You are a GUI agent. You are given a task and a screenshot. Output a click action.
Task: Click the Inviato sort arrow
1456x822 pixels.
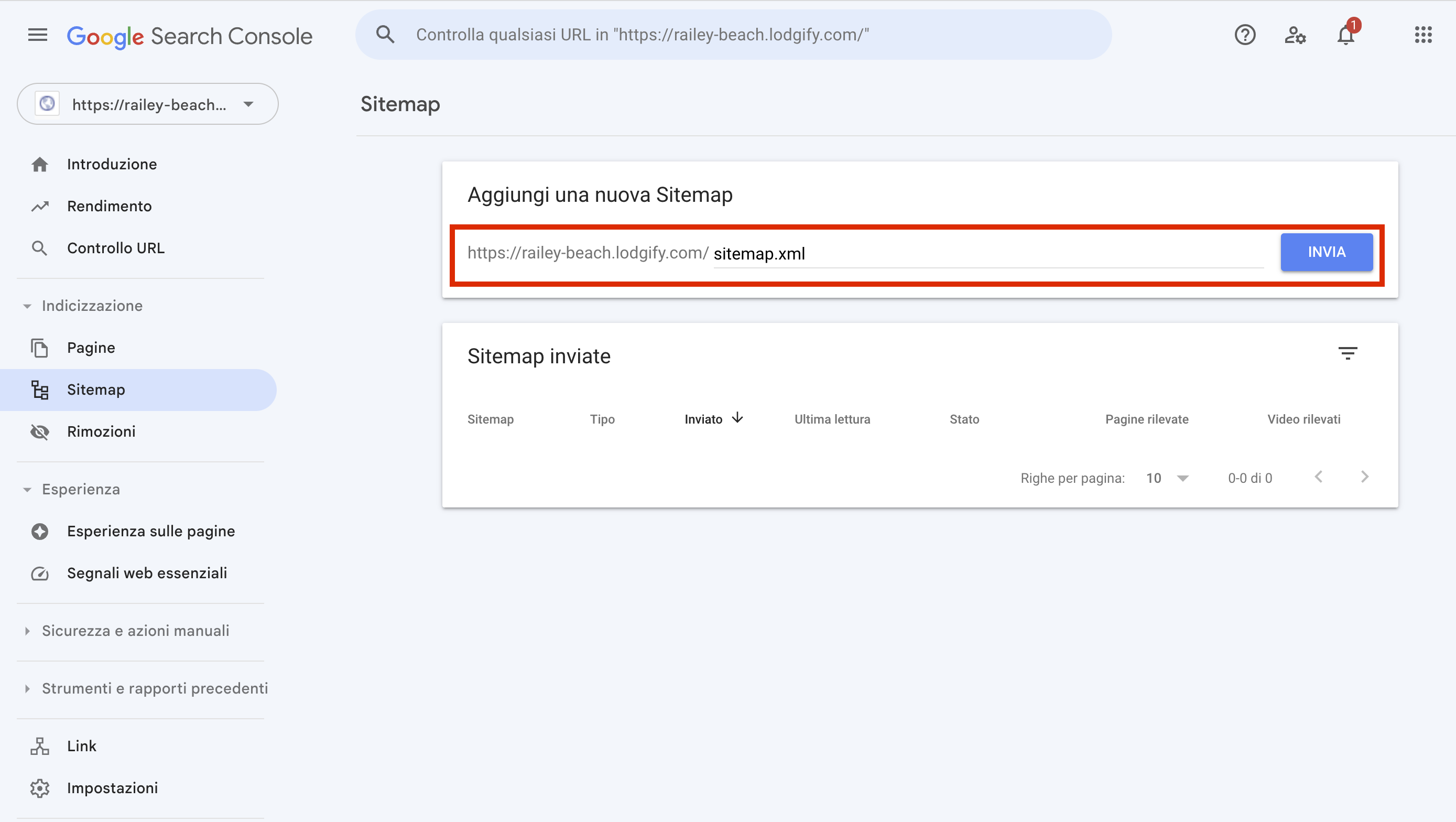pos(737,418)
